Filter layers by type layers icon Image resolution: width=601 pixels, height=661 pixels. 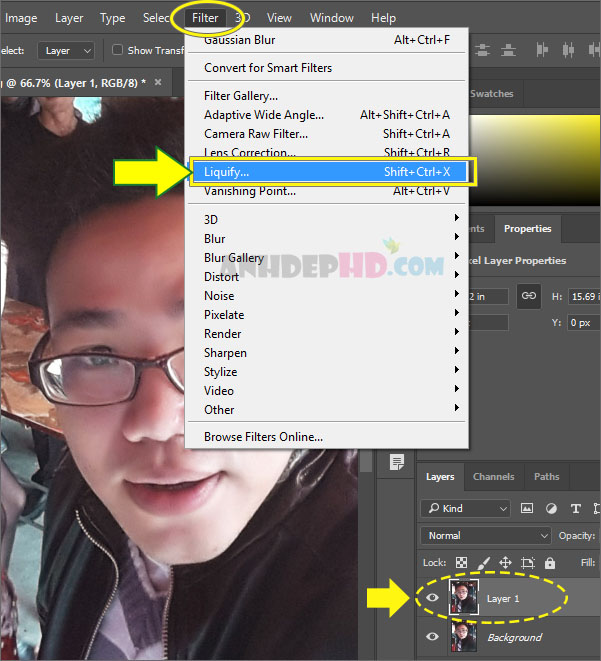pyautogui.click(x=576, y=509)
